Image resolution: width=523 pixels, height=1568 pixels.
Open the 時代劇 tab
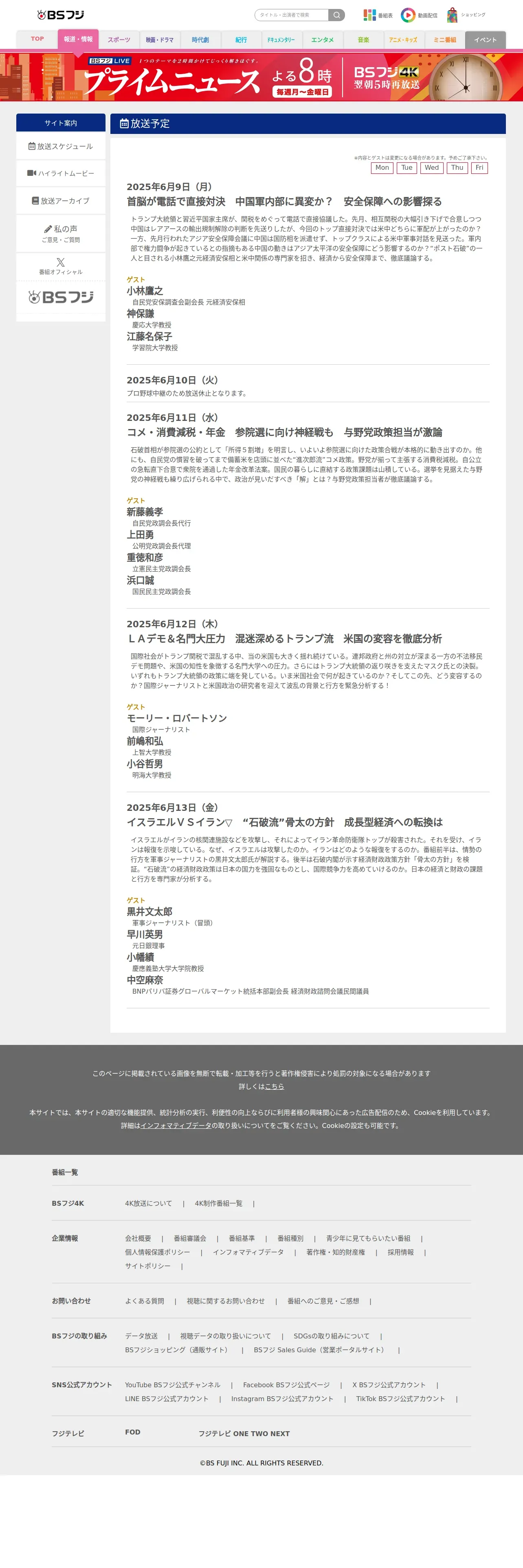click(200, 39)
